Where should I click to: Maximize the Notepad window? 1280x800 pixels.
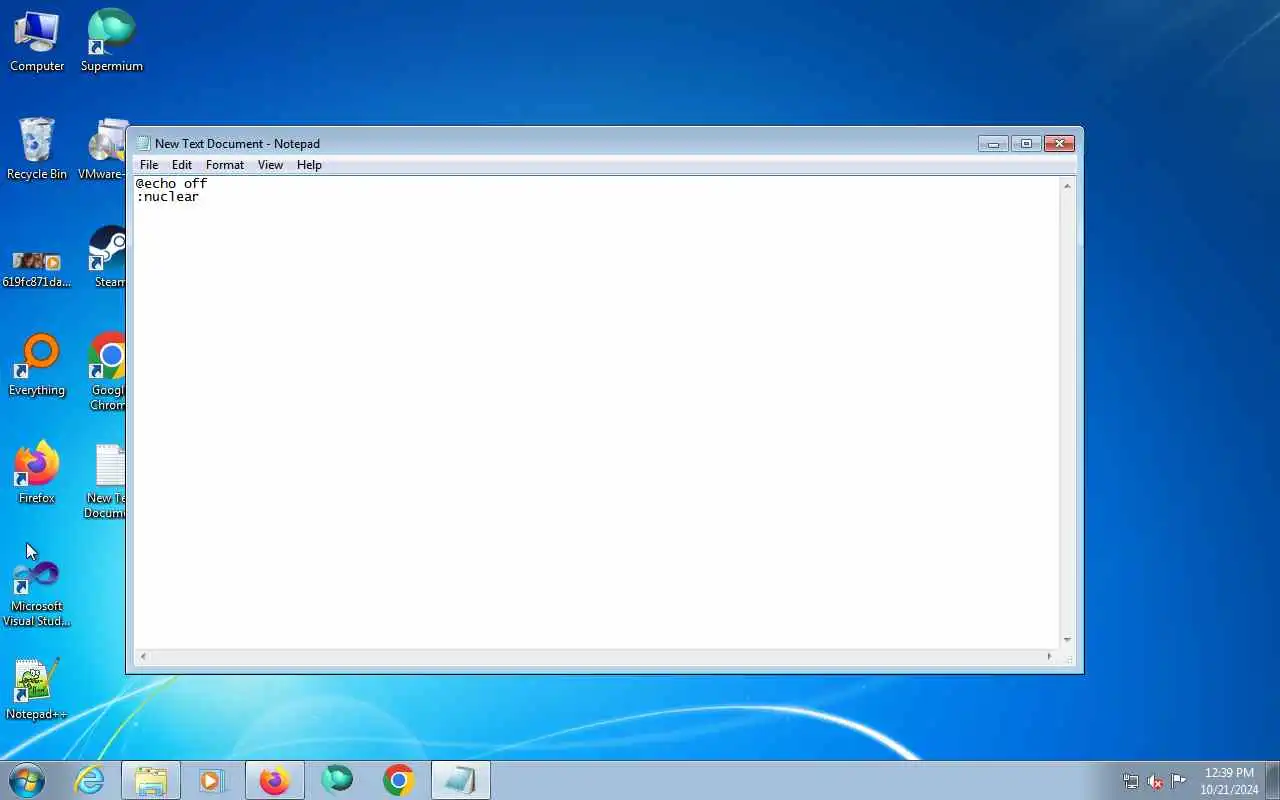(1026, 143)
